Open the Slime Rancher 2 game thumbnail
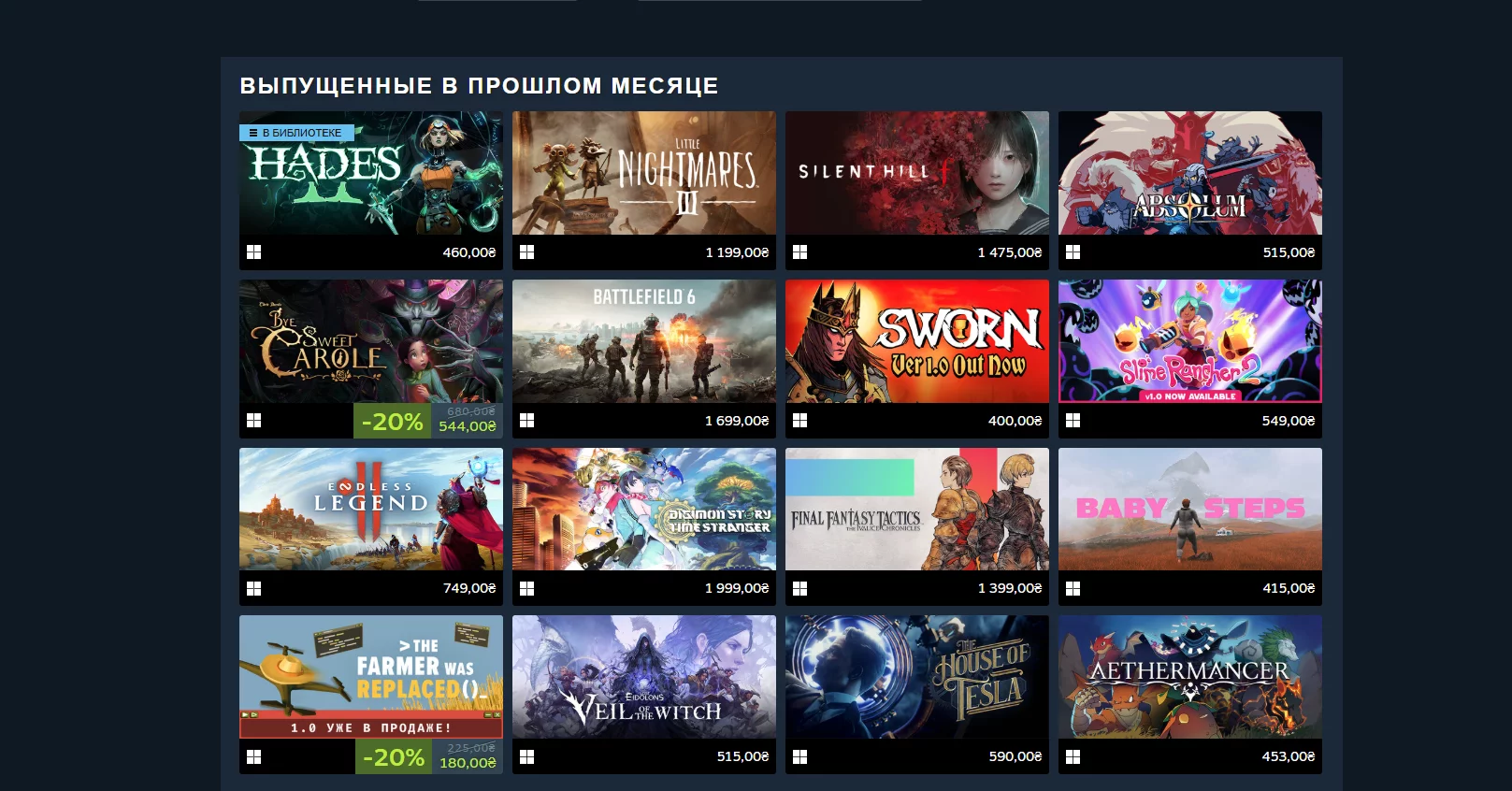Screen dimensions: 1512x791 coord(1190,341)
